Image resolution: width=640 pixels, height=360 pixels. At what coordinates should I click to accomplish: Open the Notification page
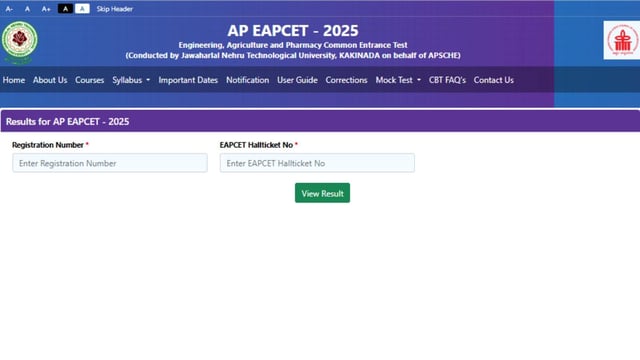(x=247, y=80)
